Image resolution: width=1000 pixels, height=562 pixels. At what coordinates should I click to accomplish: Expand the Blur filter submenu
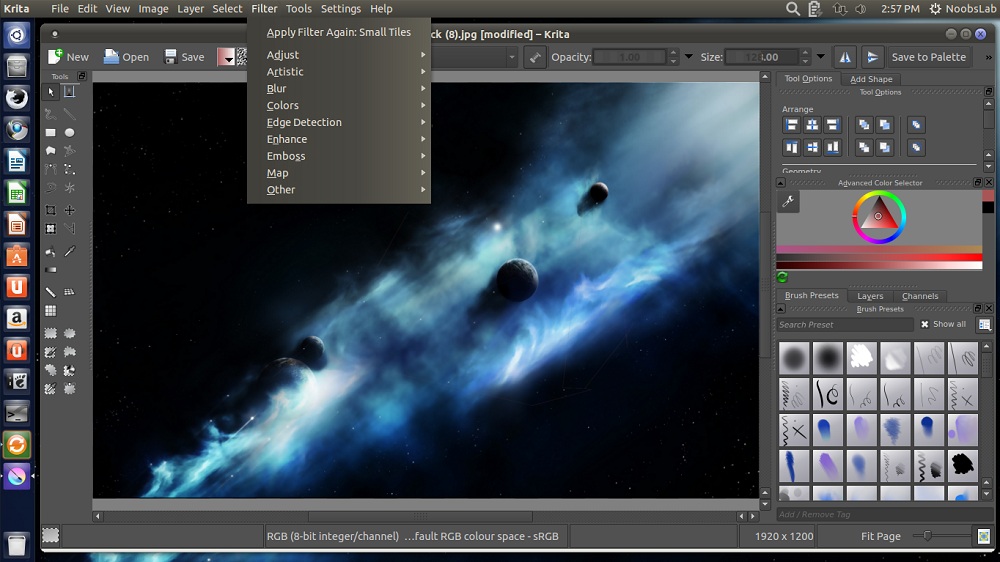[339, 89]
